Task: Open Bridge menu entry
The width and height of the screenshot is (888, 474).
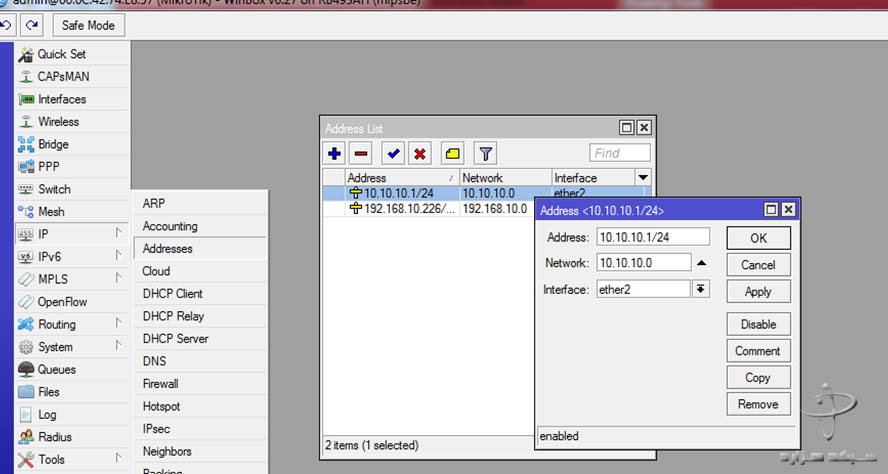Action: coord(71,144)
